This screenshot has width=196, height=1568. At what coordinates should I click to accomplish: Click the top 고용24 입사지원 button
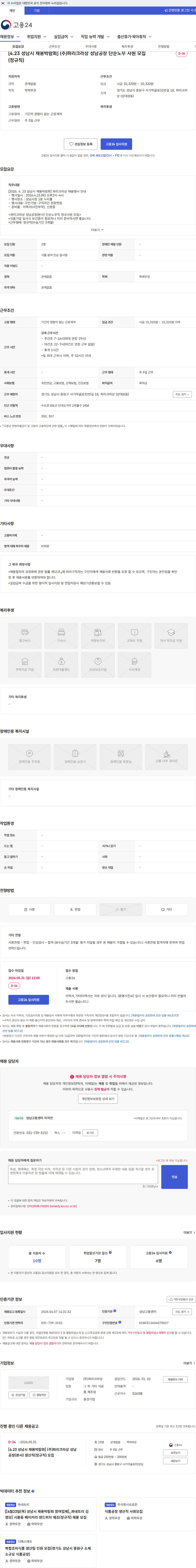tap(116, 144)
